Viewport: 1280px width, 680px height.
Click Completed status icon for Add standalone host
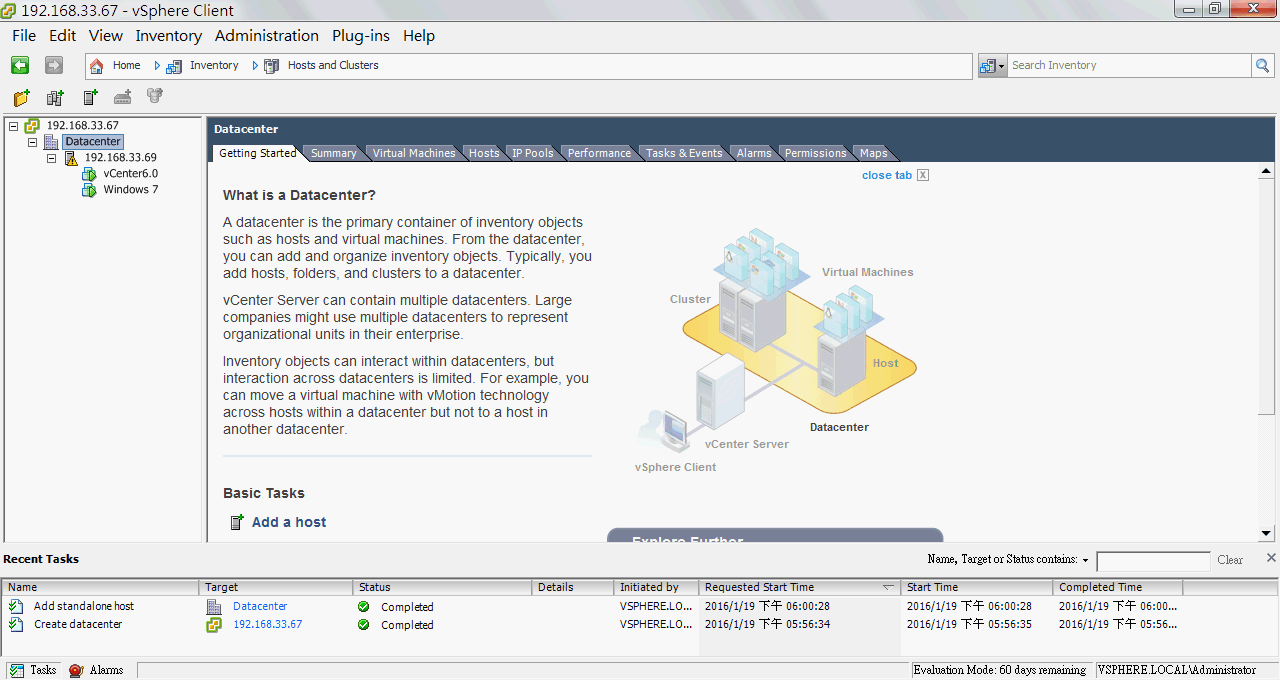coord(363,607)
